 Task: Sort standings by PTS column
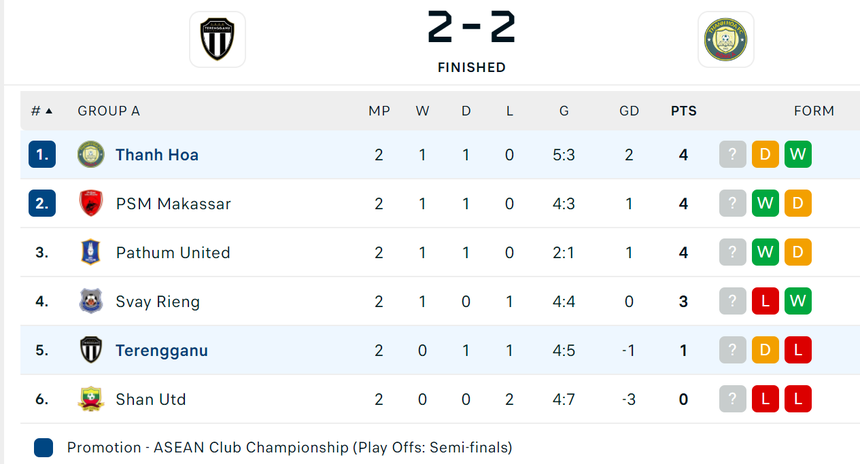coord(684,111)
